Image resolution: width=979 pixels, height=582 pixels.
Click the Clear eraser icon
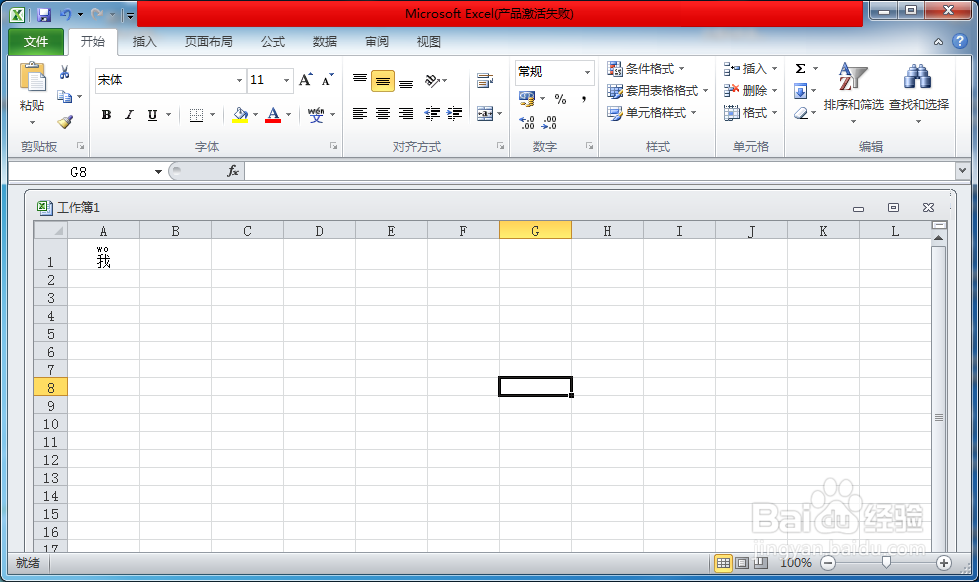[801, 113]
